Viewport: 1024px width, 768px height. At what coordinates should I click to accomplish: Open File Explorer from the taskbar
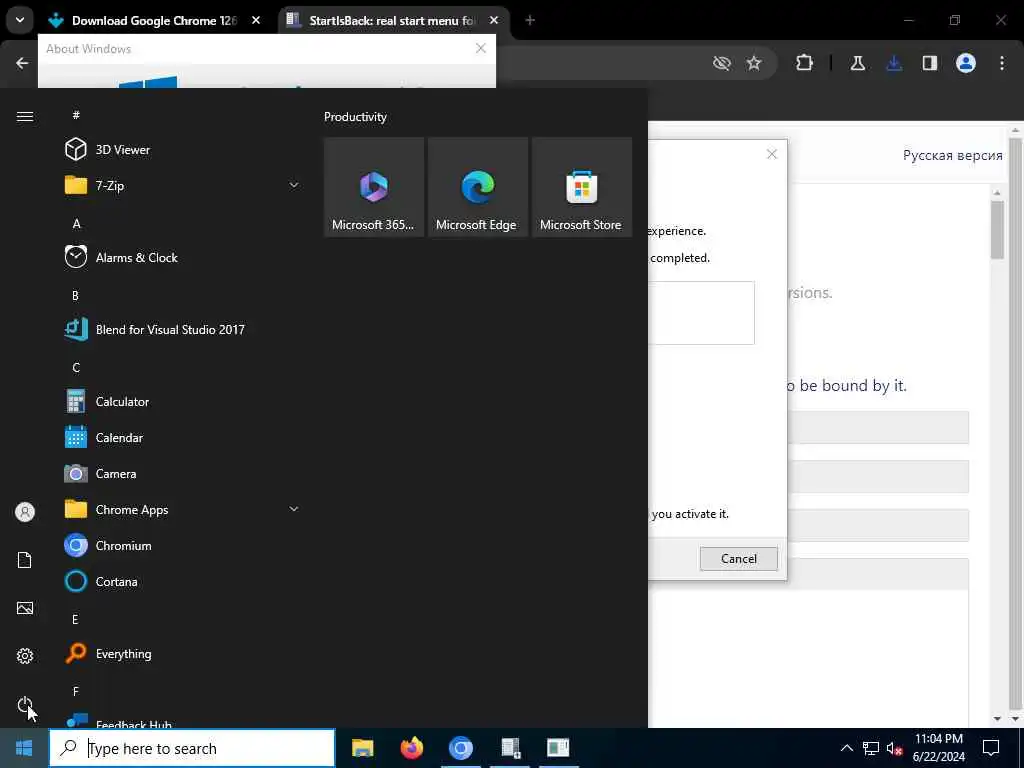tap(362, 748)
